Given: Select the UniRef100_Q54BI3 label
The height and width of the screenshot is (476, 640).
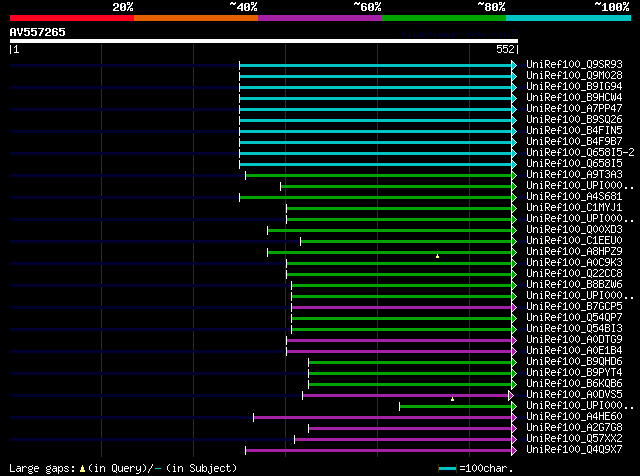Looking at the screenshot, I should 574,329.
